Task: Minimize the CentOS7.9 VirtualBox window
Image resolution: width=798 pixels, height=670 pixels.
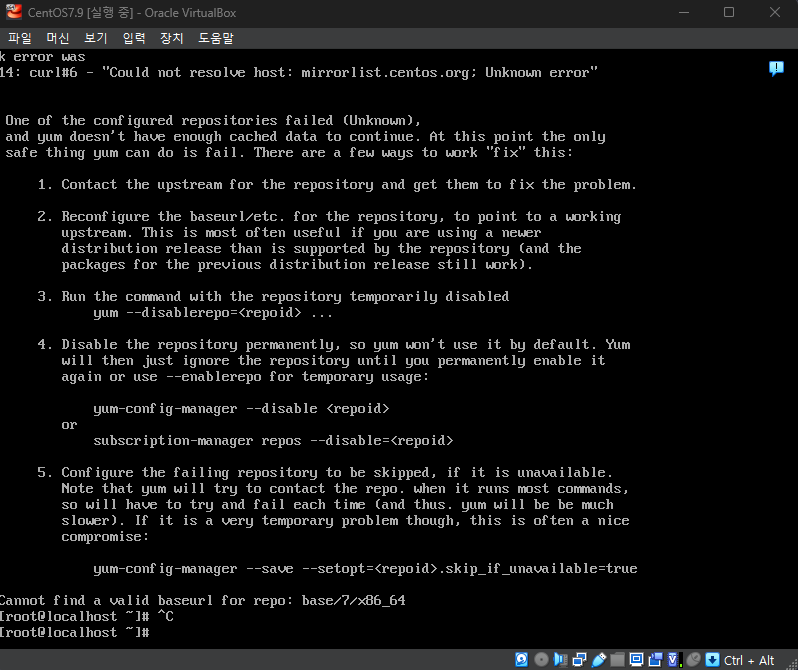Action: [684, 12]
